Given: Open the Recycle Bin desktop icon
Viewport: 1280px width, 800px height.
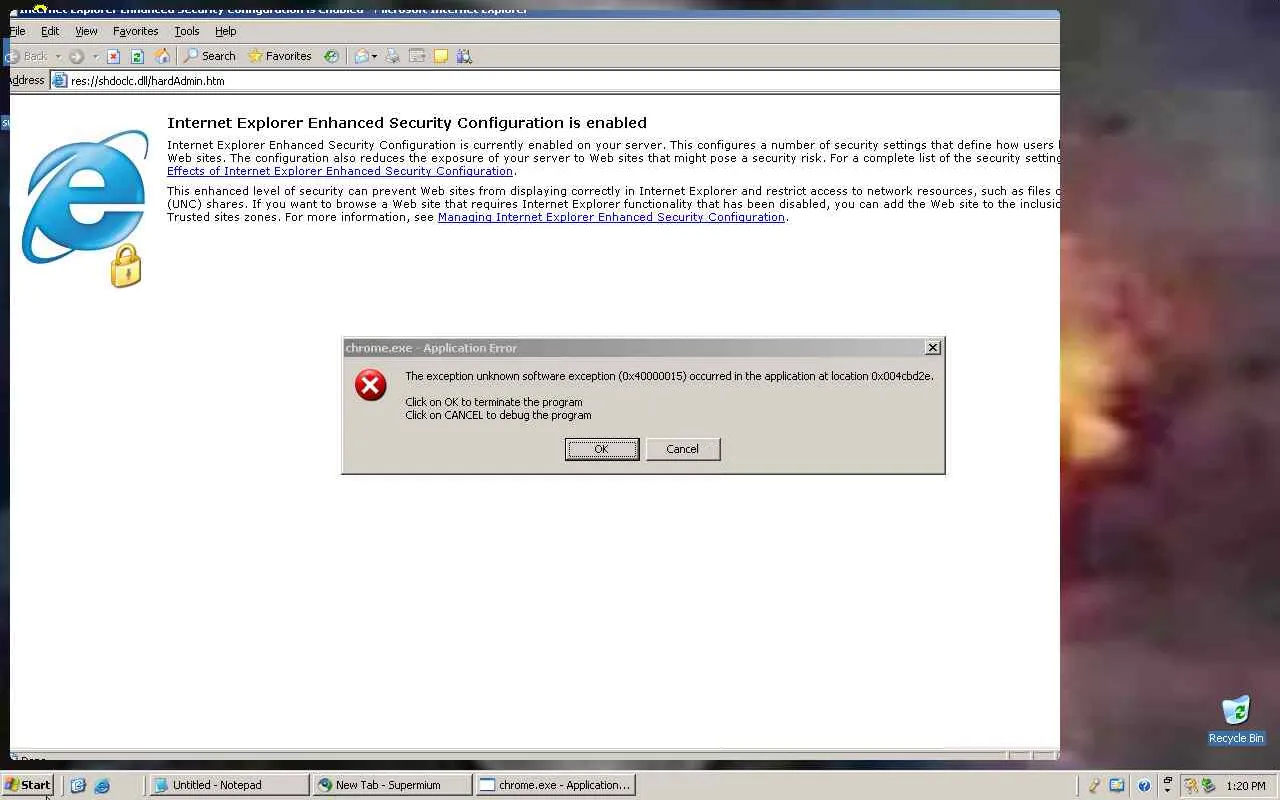Looking at the screenshot, I should point(1236,720).
